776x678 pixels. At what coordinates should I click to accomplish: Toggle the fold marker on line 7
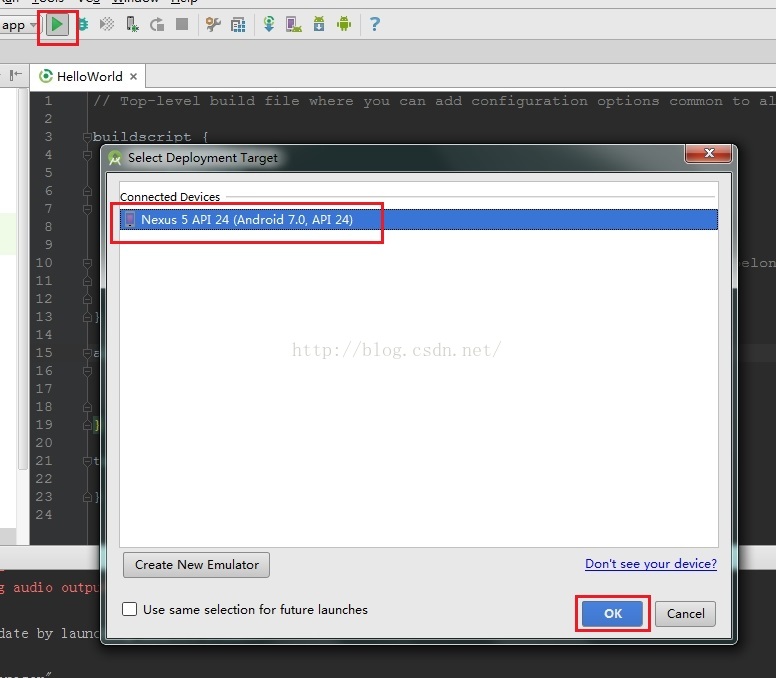pyautogui.click(x=87, y=209)
